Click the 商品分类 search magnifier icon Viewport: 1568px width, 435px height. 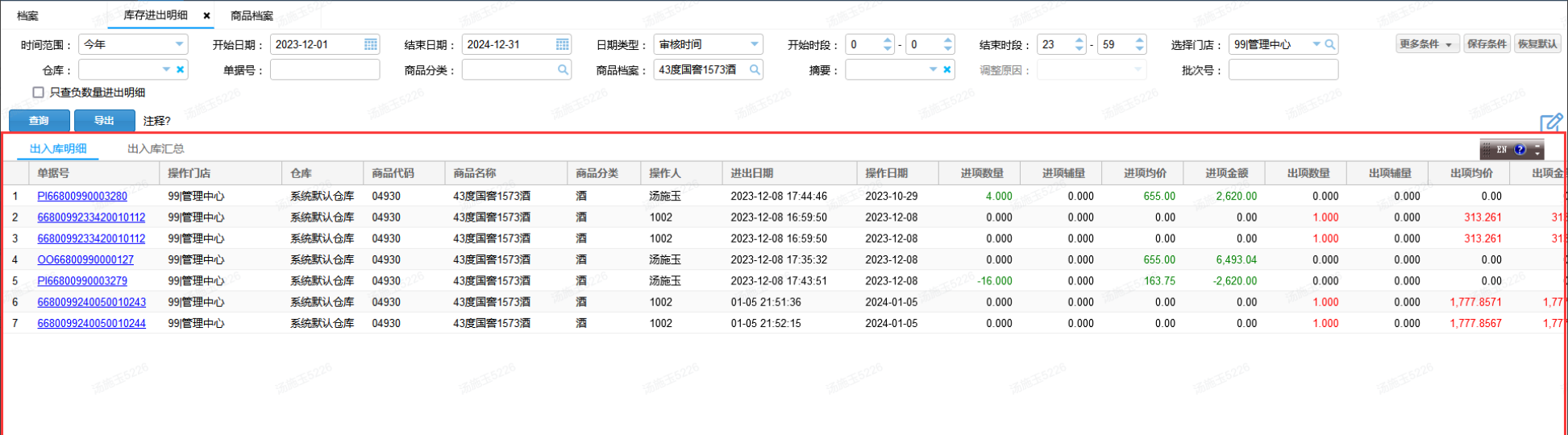563,70
